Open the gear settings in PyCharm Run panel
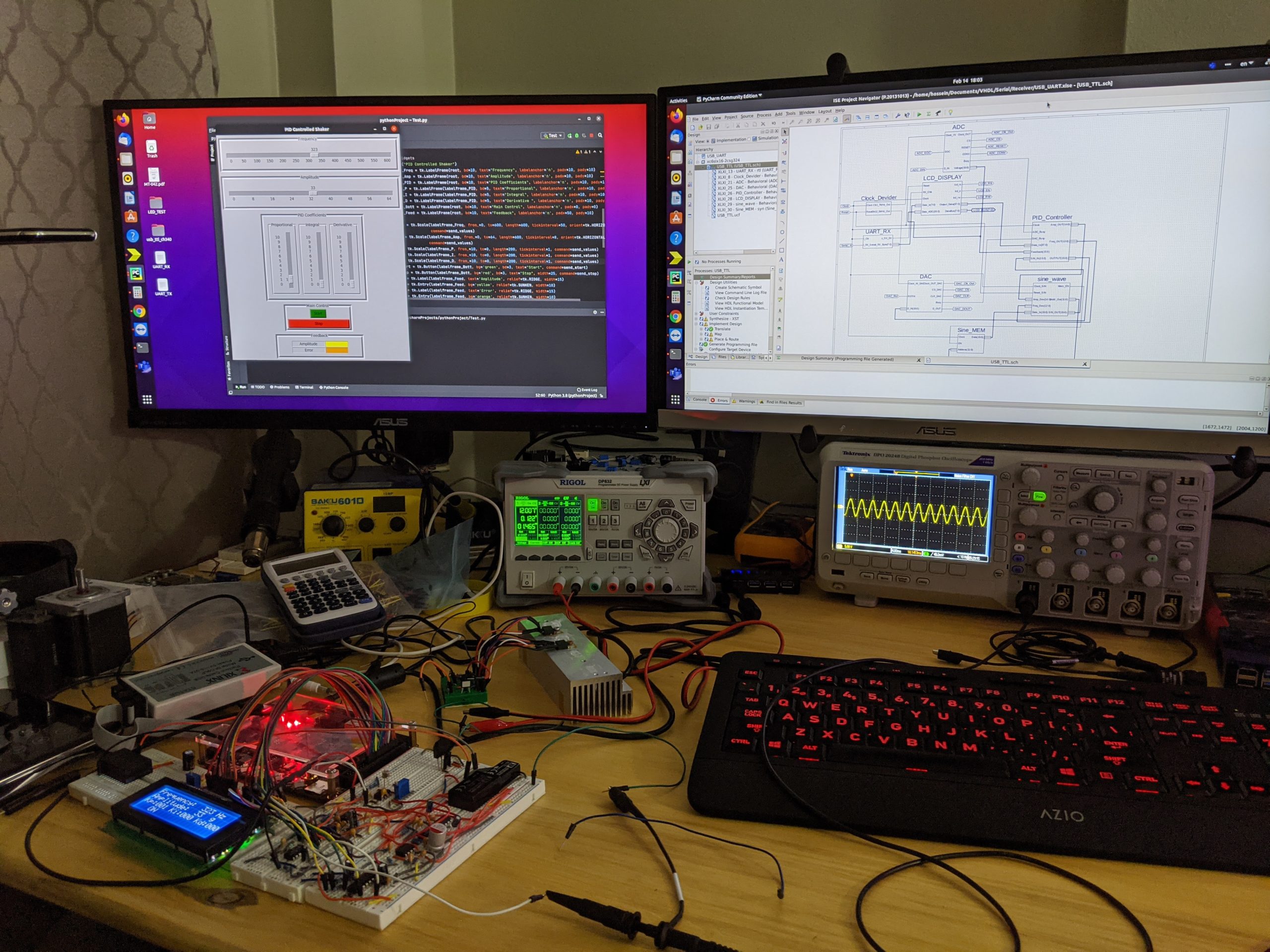This screenshot has width=1270, height=952. 595,312
